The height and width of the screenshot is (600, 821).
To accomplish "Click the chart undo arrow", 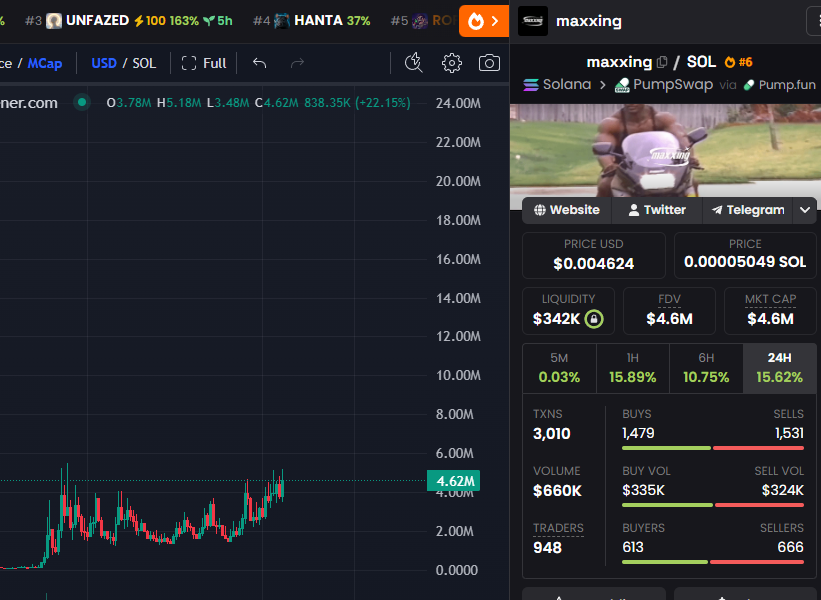I will tap(260, 63).
